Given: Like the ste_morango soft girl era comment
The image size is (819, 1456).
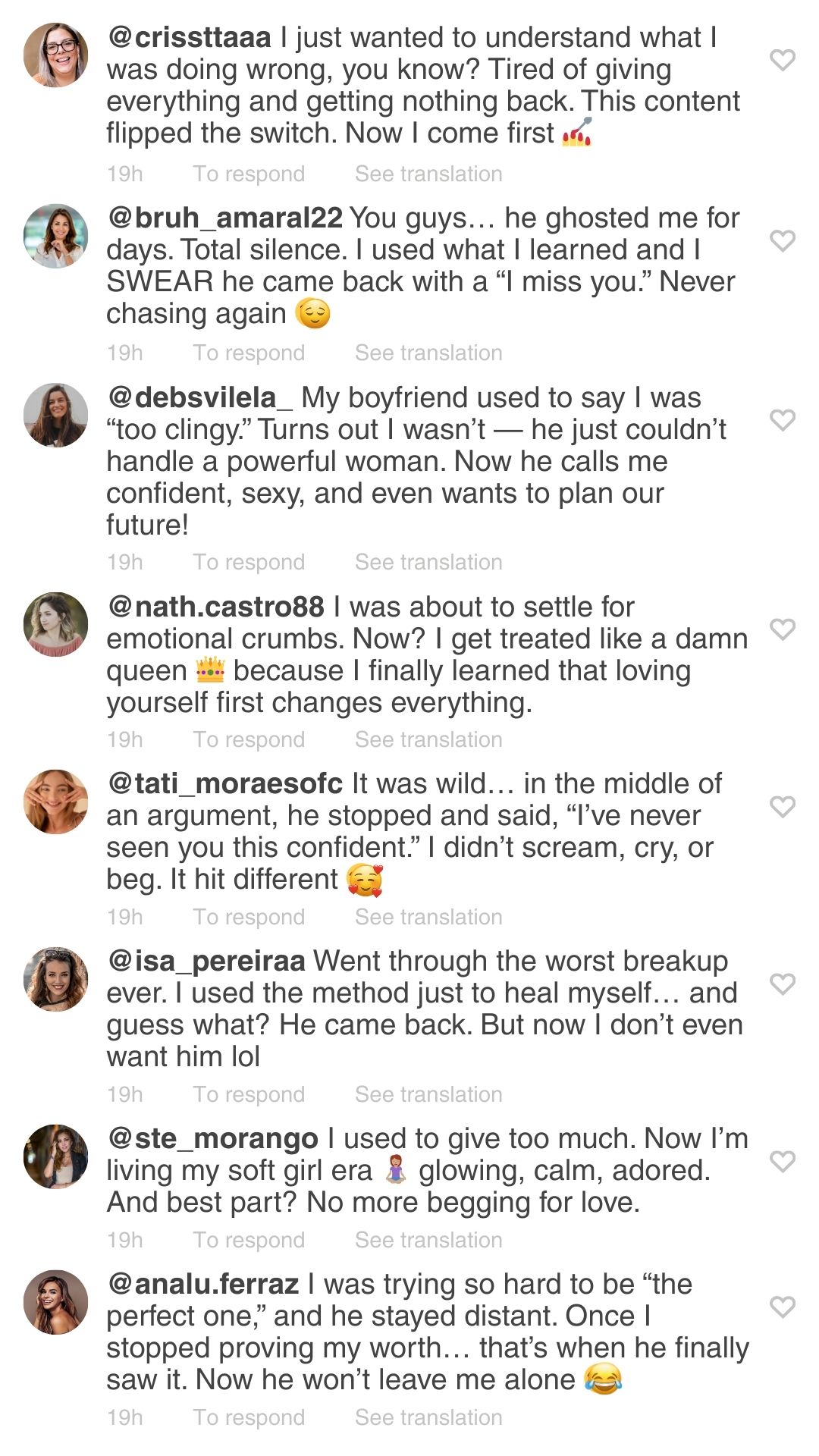Looking at the screenshot, I should 782,1162.
